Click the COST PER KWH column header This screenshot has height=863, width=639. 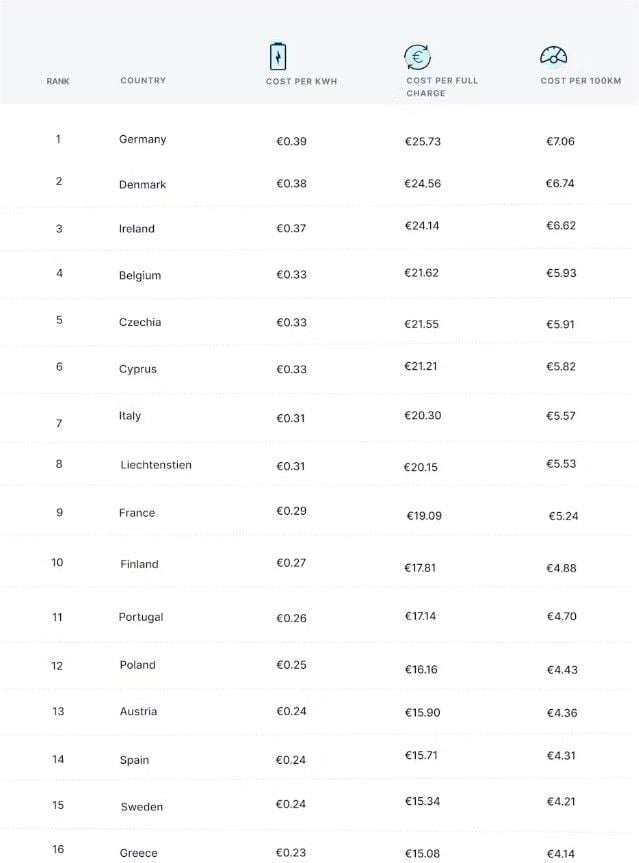(x=301, y=81)
